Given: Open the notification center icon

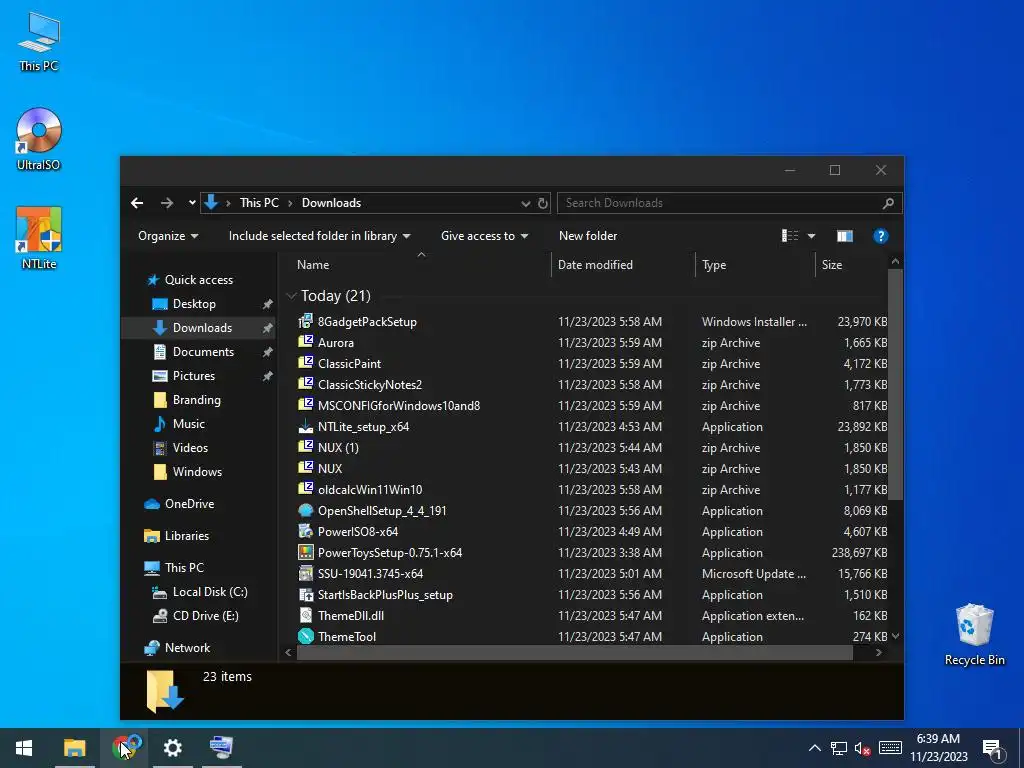Looking at the screenshot, I should 992,748.
